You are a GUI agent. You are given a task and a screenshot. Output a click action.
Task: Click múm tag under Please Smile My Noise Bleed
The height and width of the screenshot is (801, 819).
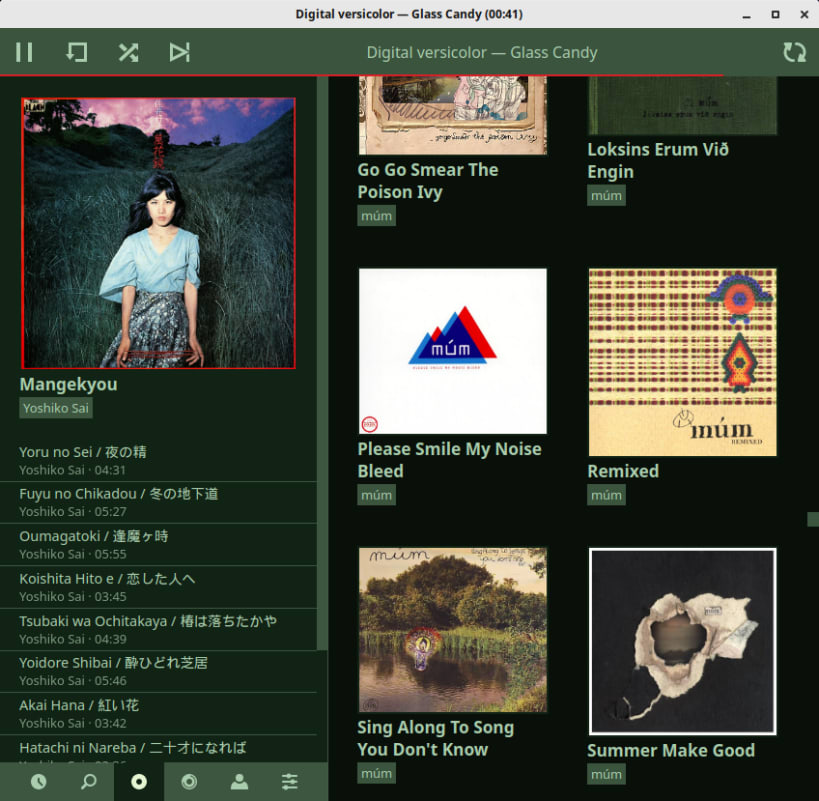[x=377, y=495]
